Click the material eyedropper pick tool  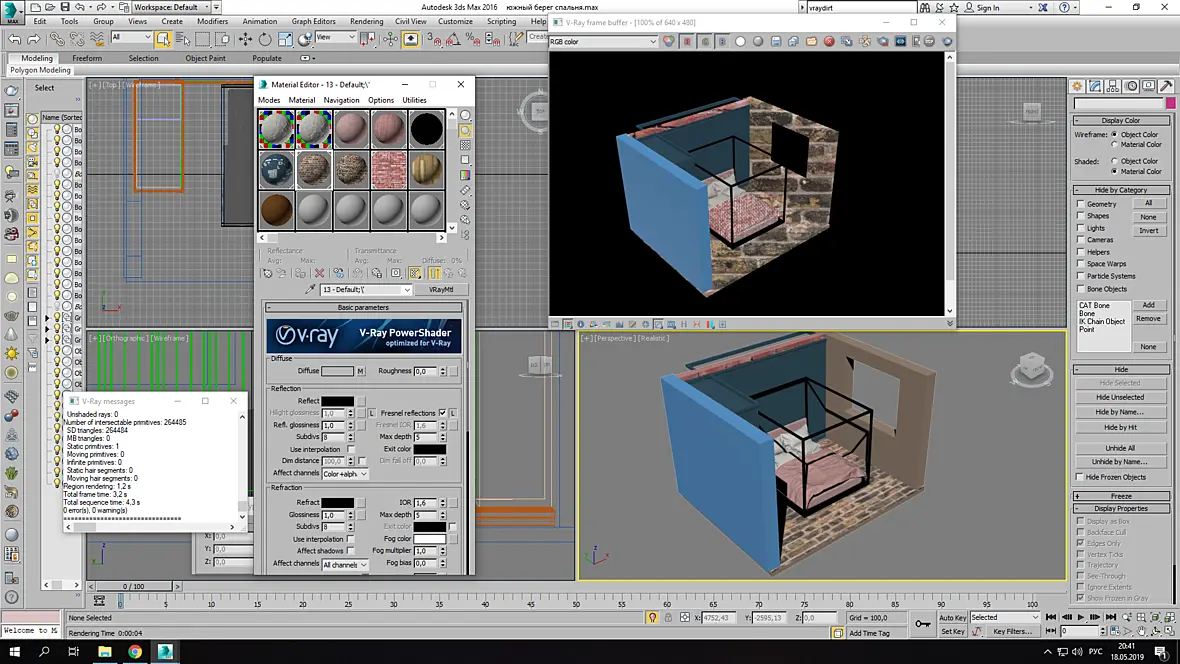(309, 290)
